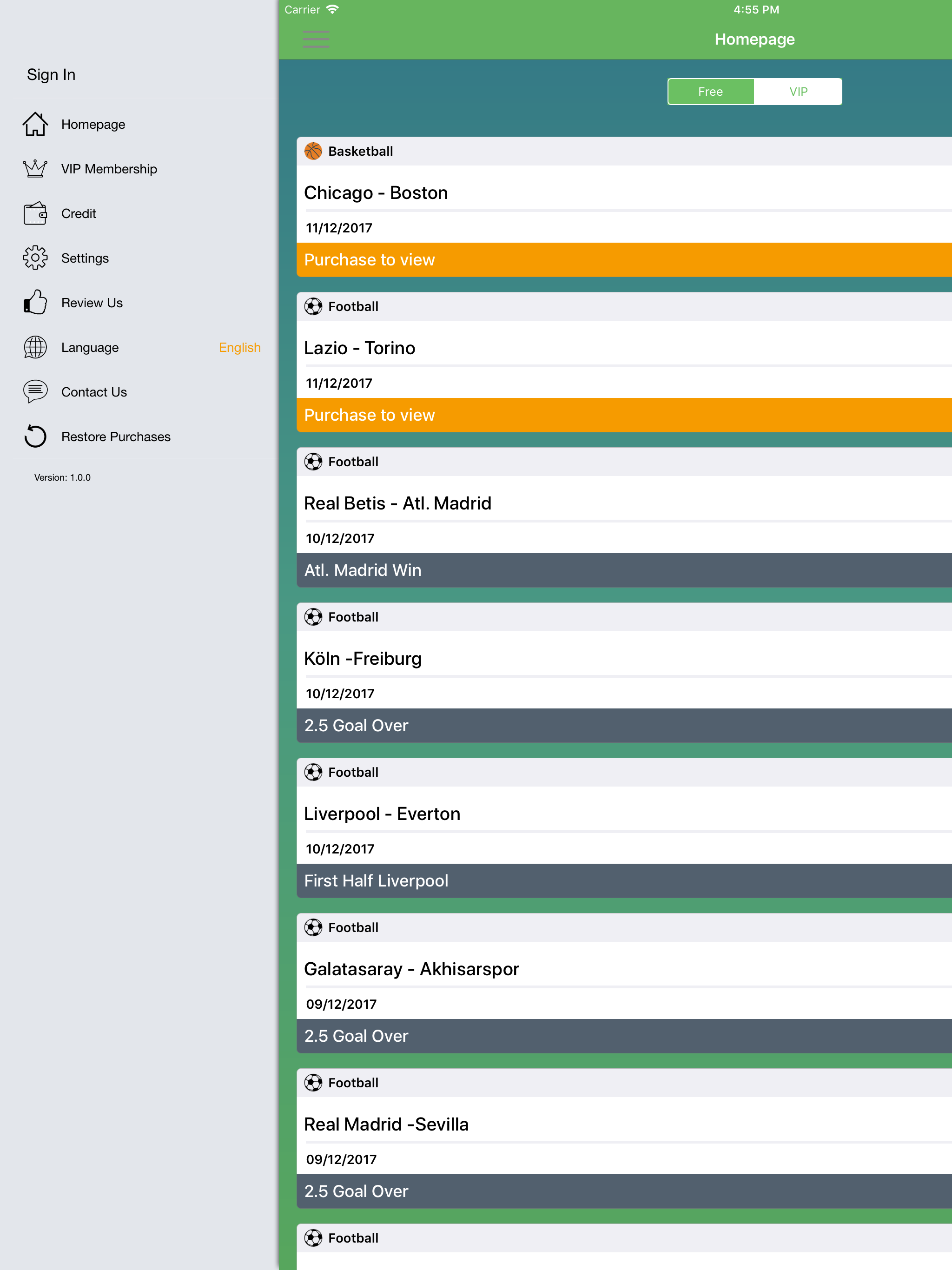Switch to the VIP segment
Screen dimensions: 952x1270
point(798,92)
